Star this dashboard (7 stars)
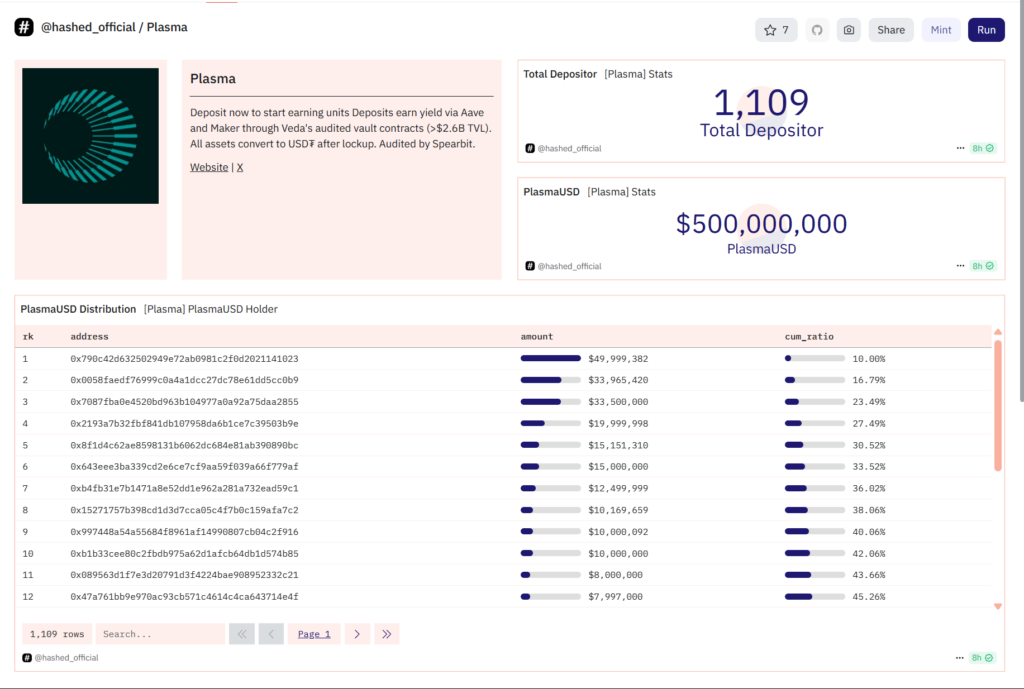 pyautogui.click(x=776, y=30)
